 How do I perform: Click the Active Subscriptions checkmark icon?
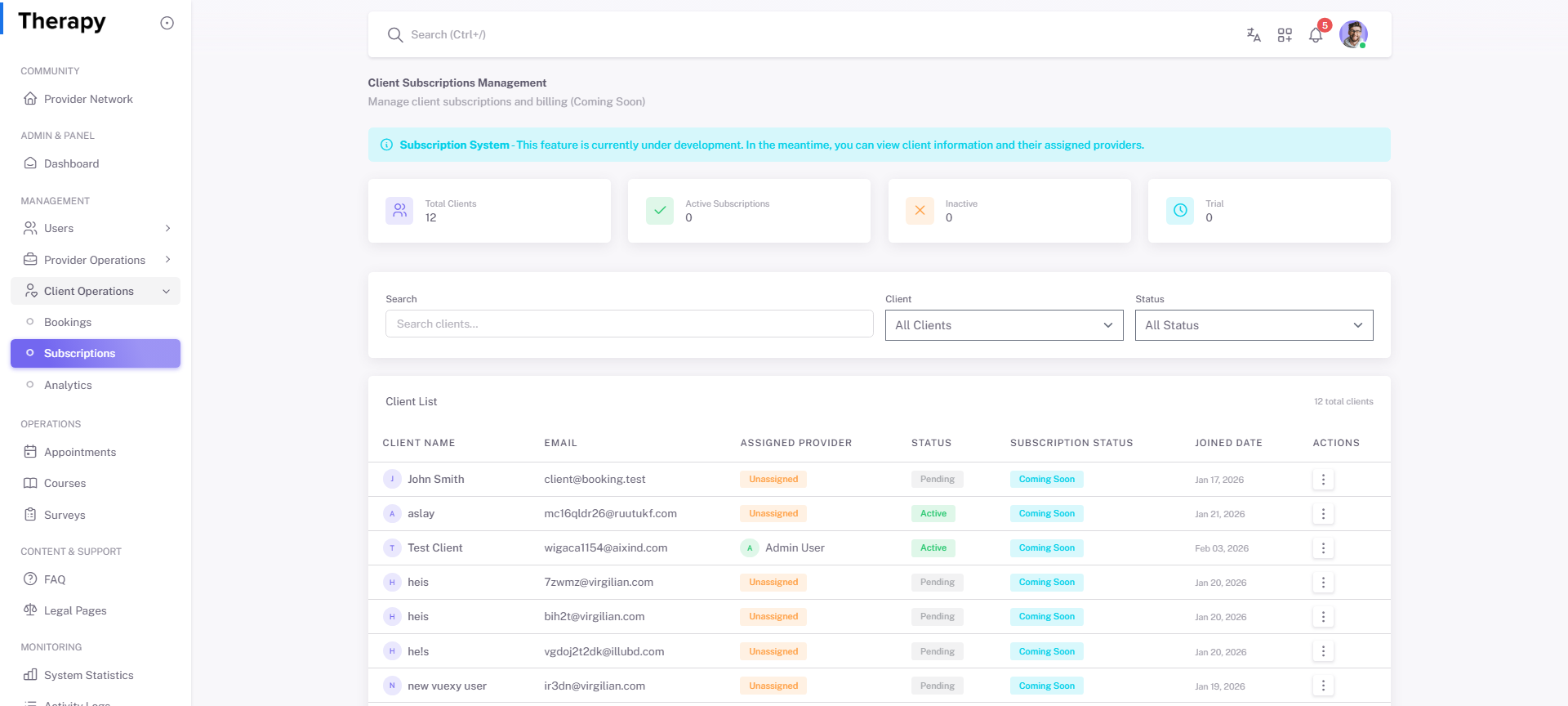[x=660, y=211]
